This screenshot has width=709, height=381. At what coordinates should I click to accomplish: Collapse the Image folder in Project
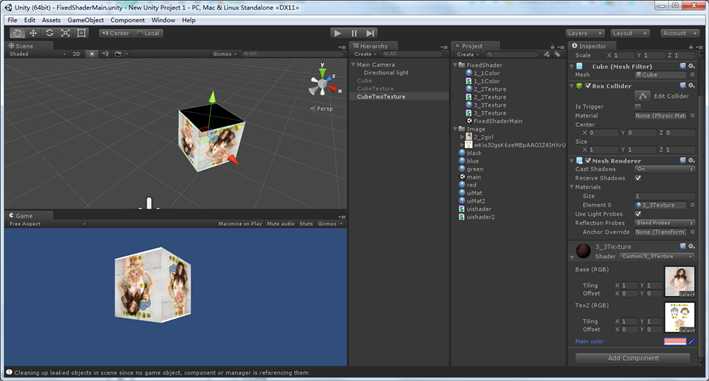(455, 129)
